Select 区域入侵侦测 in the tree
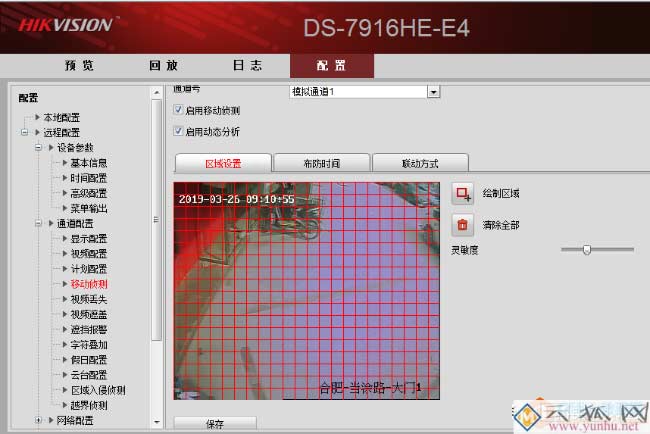 tap(98, 390)
